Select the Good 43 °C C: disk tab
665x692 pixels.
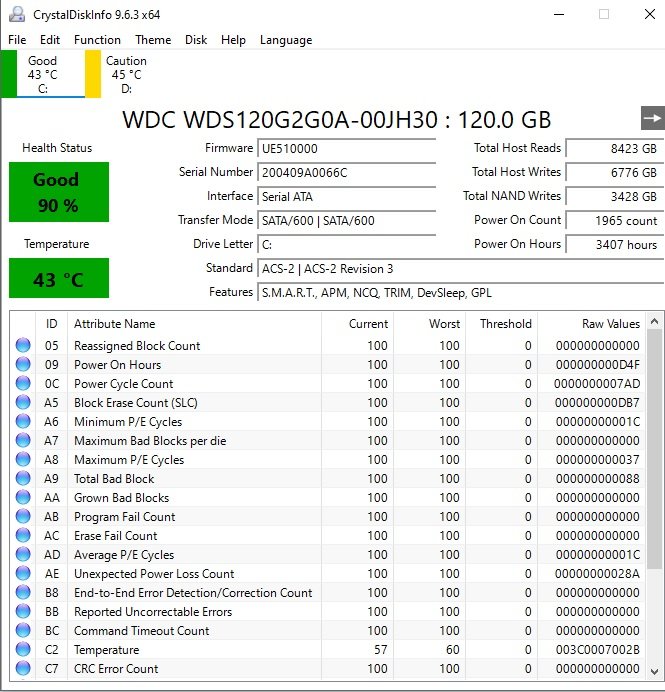point(43,74)
